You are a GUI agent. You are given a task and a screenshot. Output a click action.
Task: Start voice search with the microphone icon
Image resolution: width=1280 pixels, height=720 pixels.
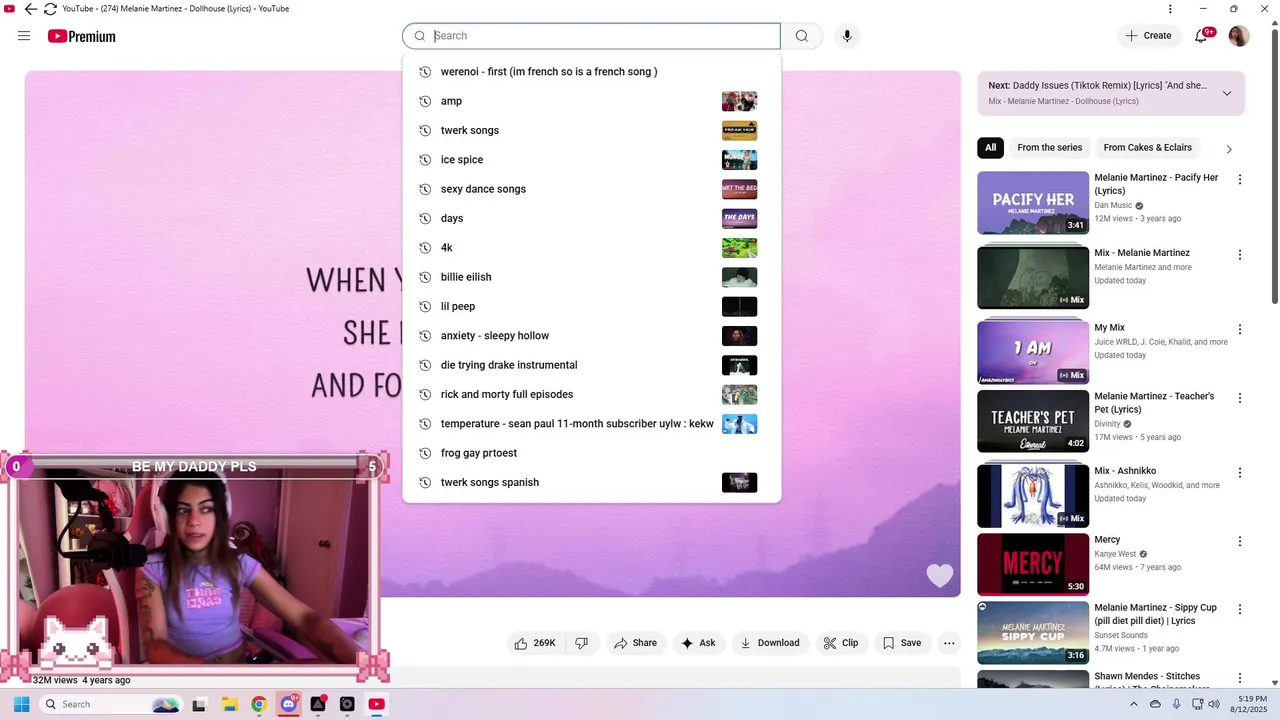pyautogui.click(x=847, y=36)
